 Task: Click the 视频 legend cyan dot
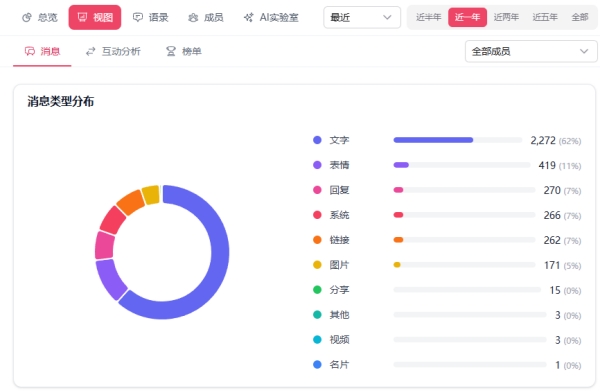click(317, 339)
